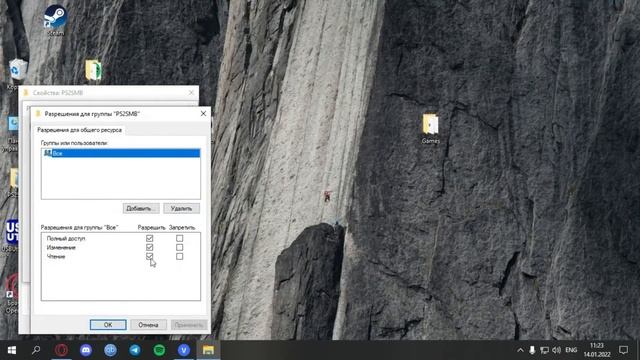Confirm permissions with OK button

(108, 325)
